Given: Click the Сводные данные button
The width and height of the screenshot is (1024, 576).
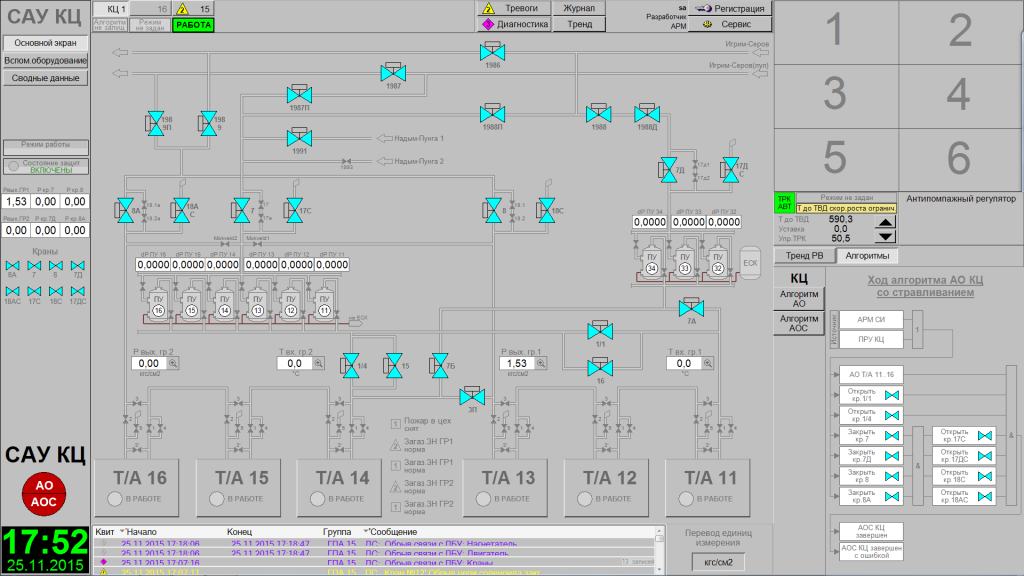Looking at the screenshot, I should (46, 78).
